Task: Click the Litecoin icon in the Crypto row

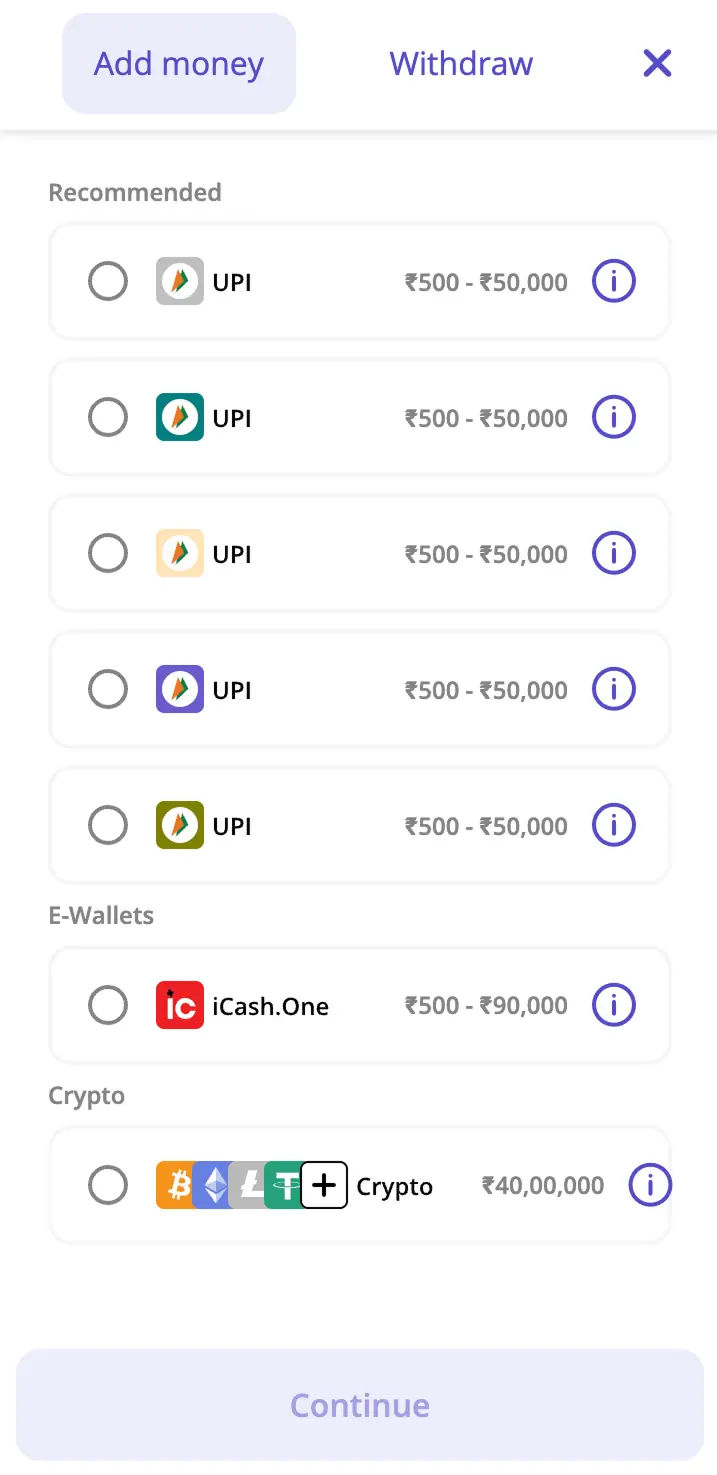Action: [x=251, y=1185]
